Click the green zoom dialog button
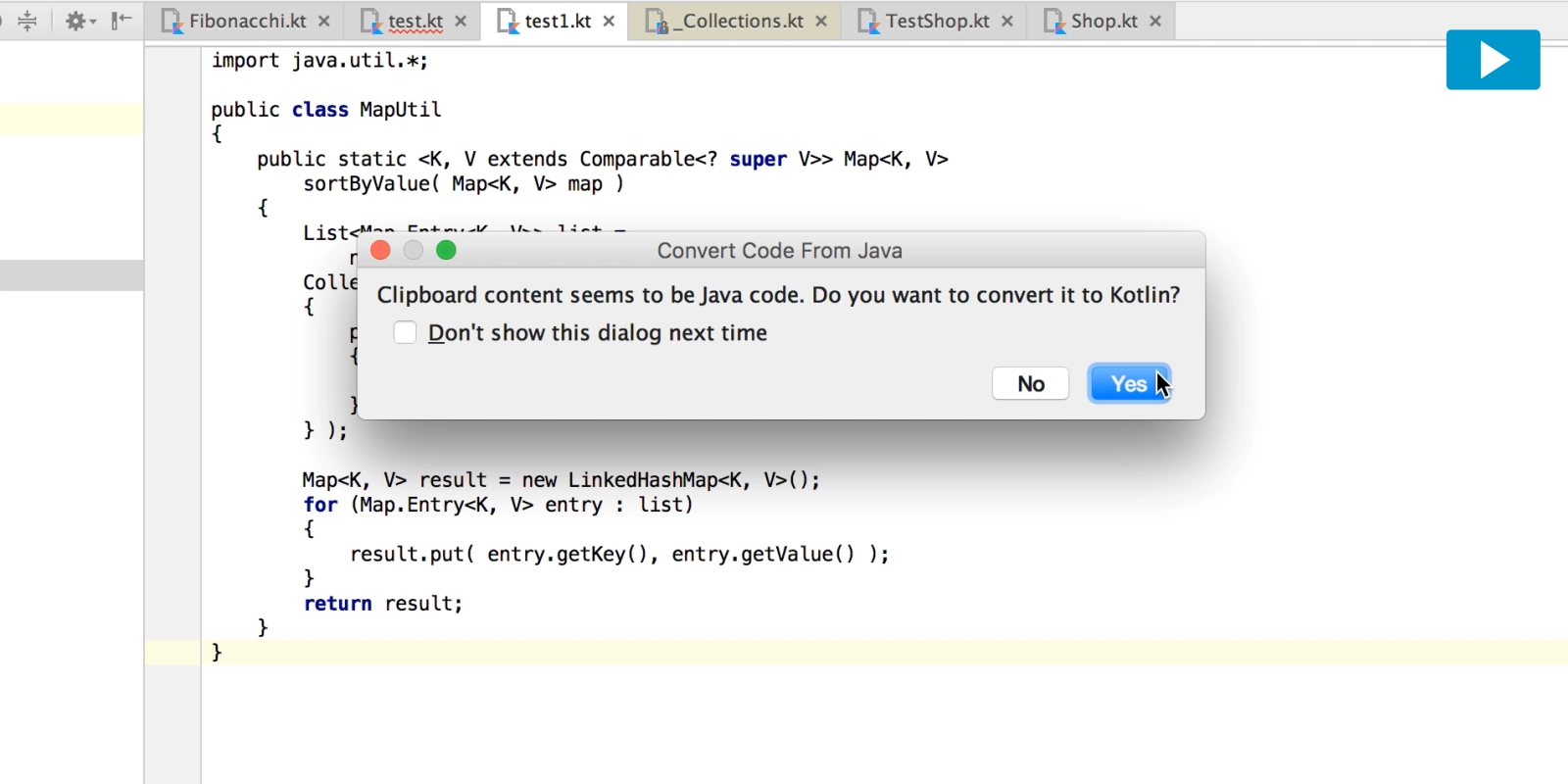The height and width of the screenshot is (784, 1568). (x=446, y=251)
